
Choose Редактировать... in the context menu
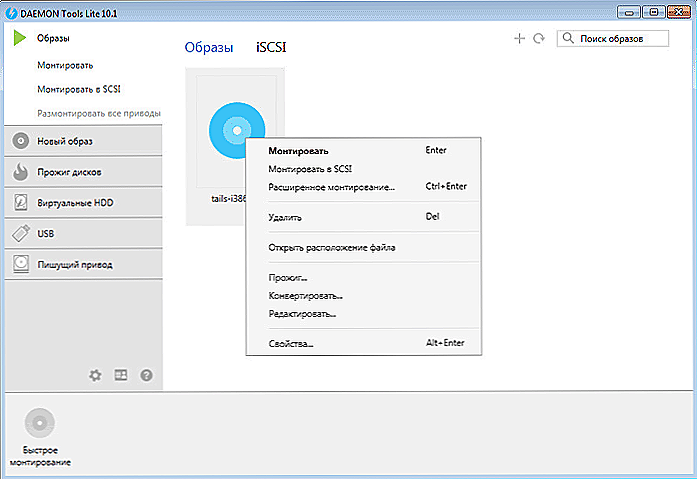(x=364, y=314)
